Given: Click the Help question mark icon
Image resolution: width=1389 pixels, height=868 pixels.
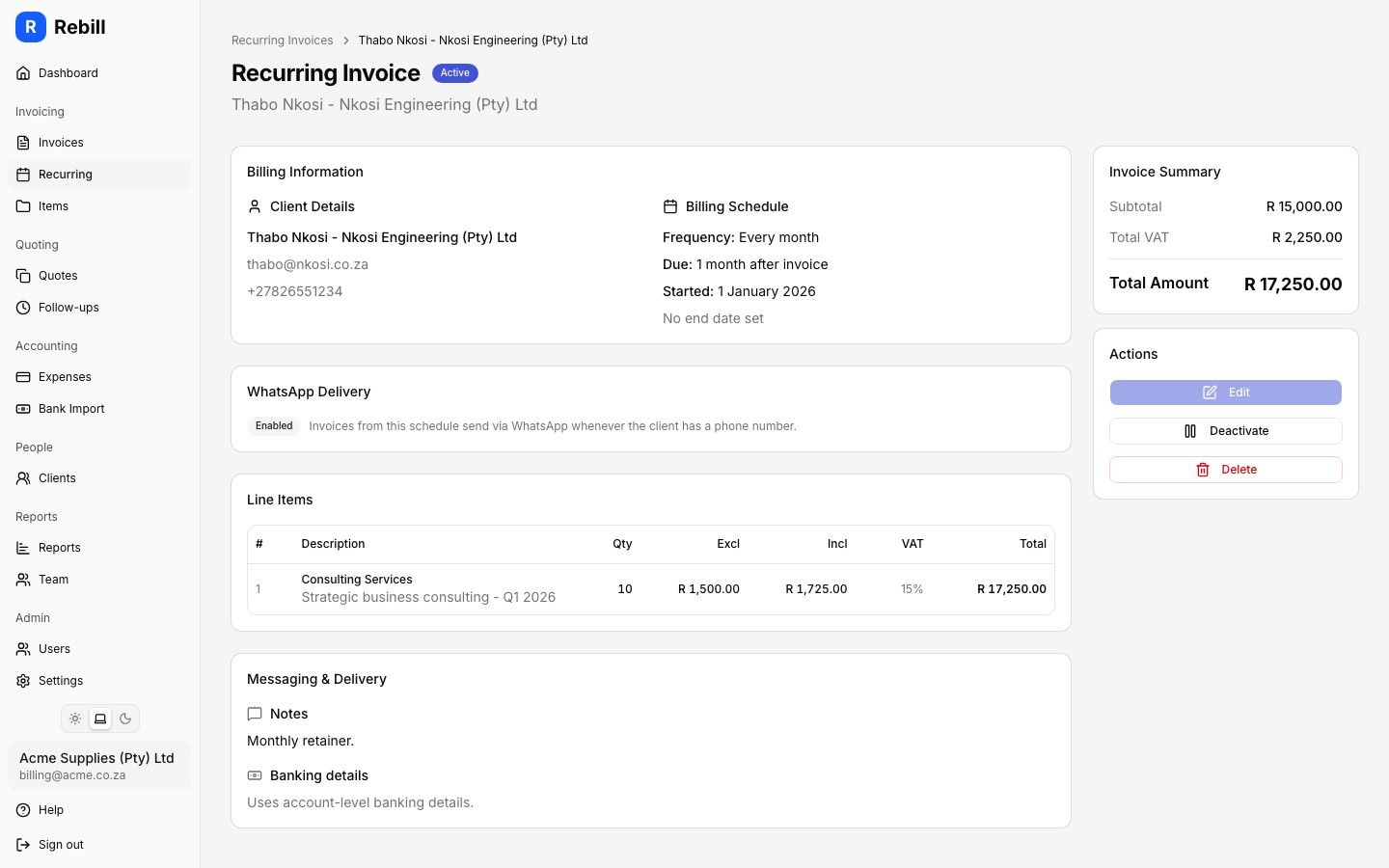Looking at the screenshot, I should (23, 810).
